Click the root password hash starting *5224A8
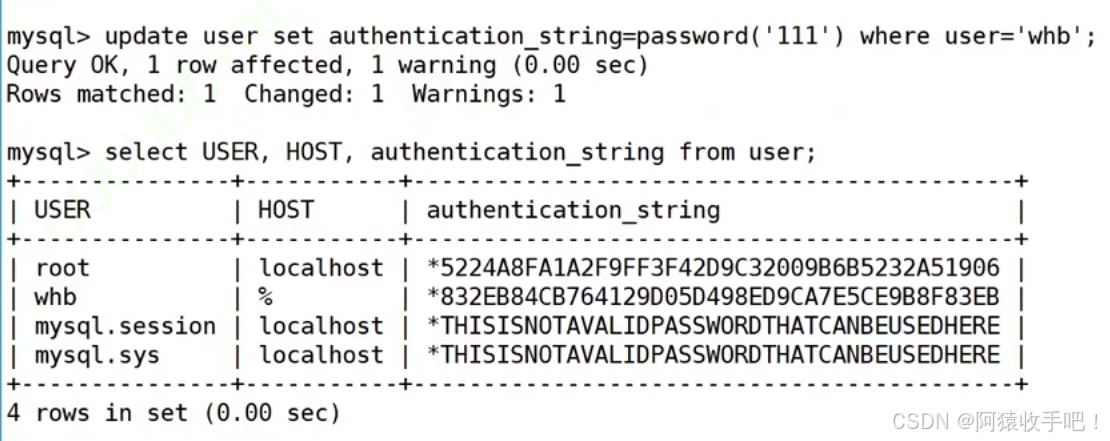 714,268
